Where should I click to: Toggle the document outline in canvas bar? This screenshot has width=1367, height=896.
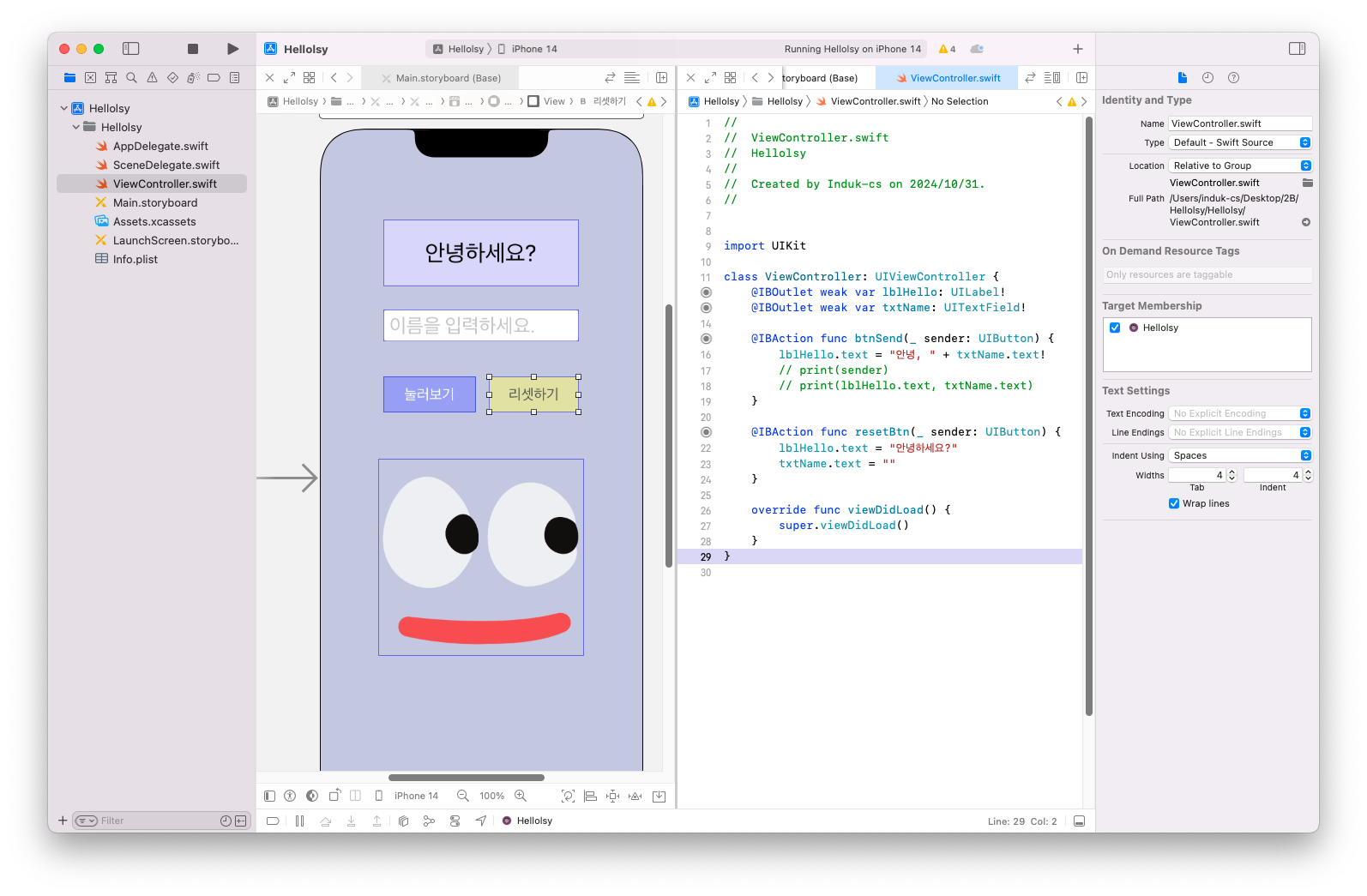(269, 796)
